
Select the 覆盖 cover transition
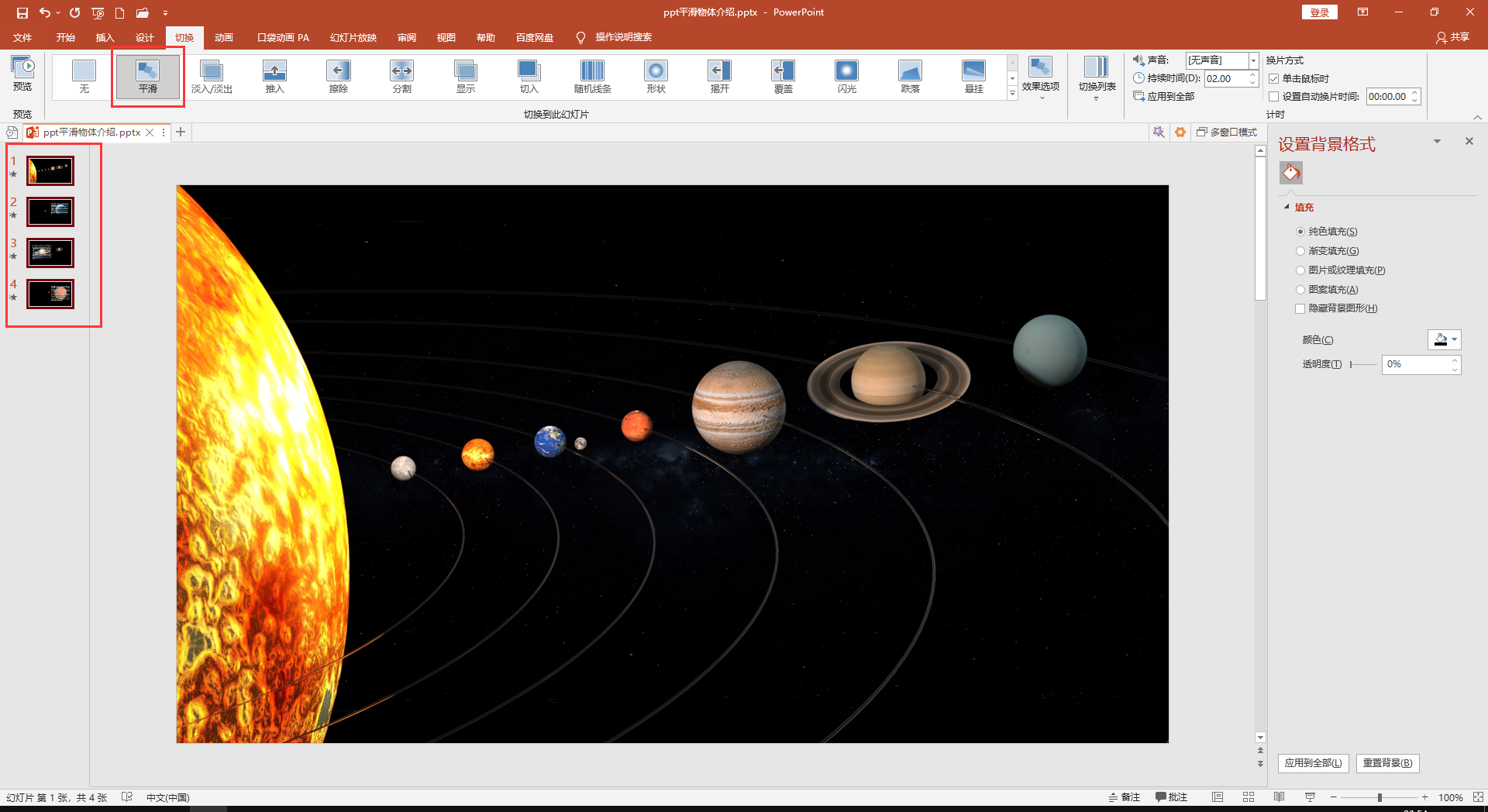(784, 77)
